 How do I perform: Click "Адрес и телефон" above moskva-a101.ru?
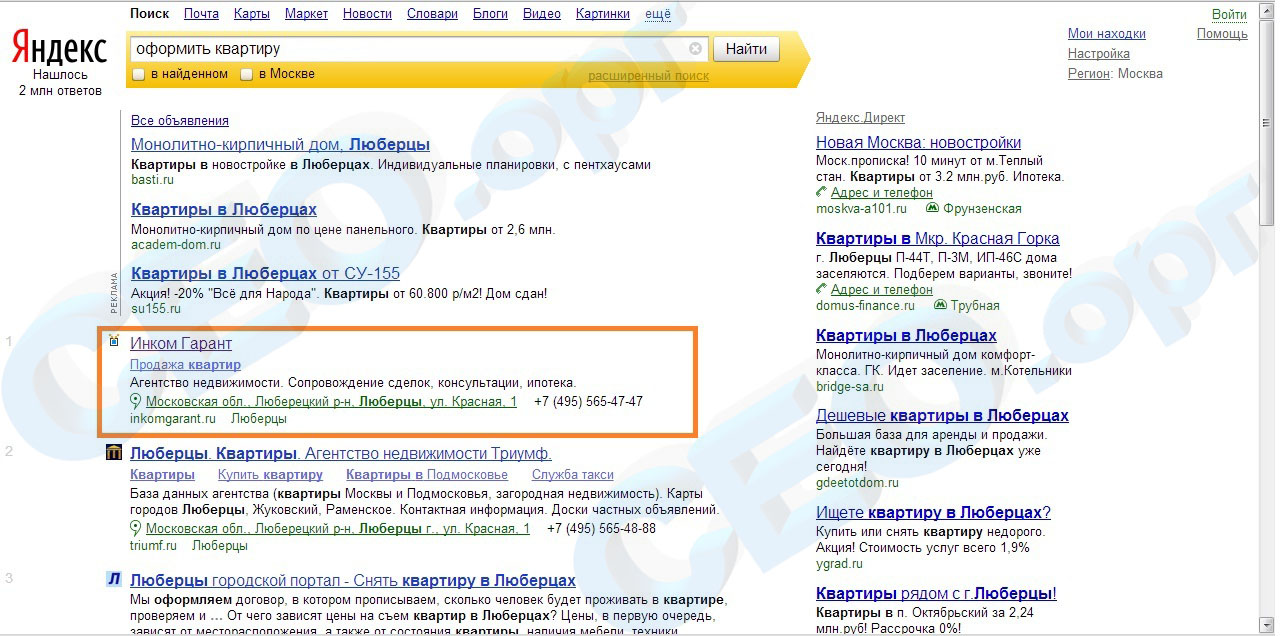(882, 193)
